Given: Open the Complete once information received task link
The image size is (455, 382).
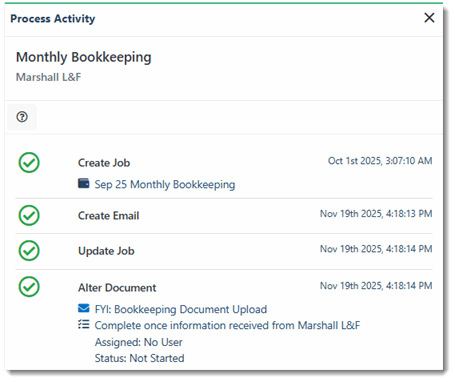Looking at the screenshot, I should [x=227, y=325].
